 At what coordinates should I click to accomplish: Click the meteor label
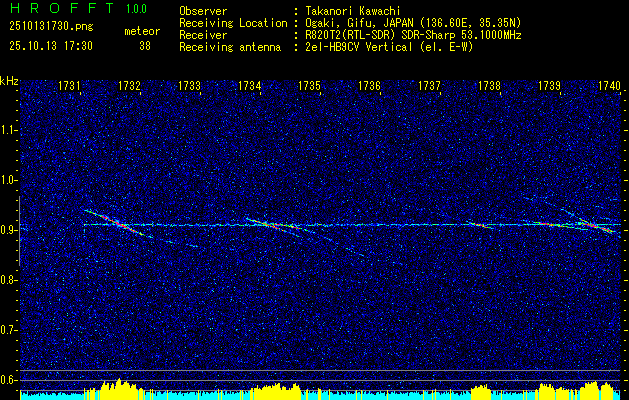click(142, 31)
